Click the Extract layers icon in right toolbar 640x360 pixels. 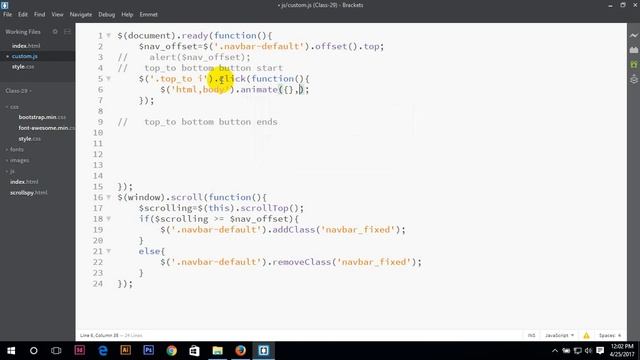[633, 79]
